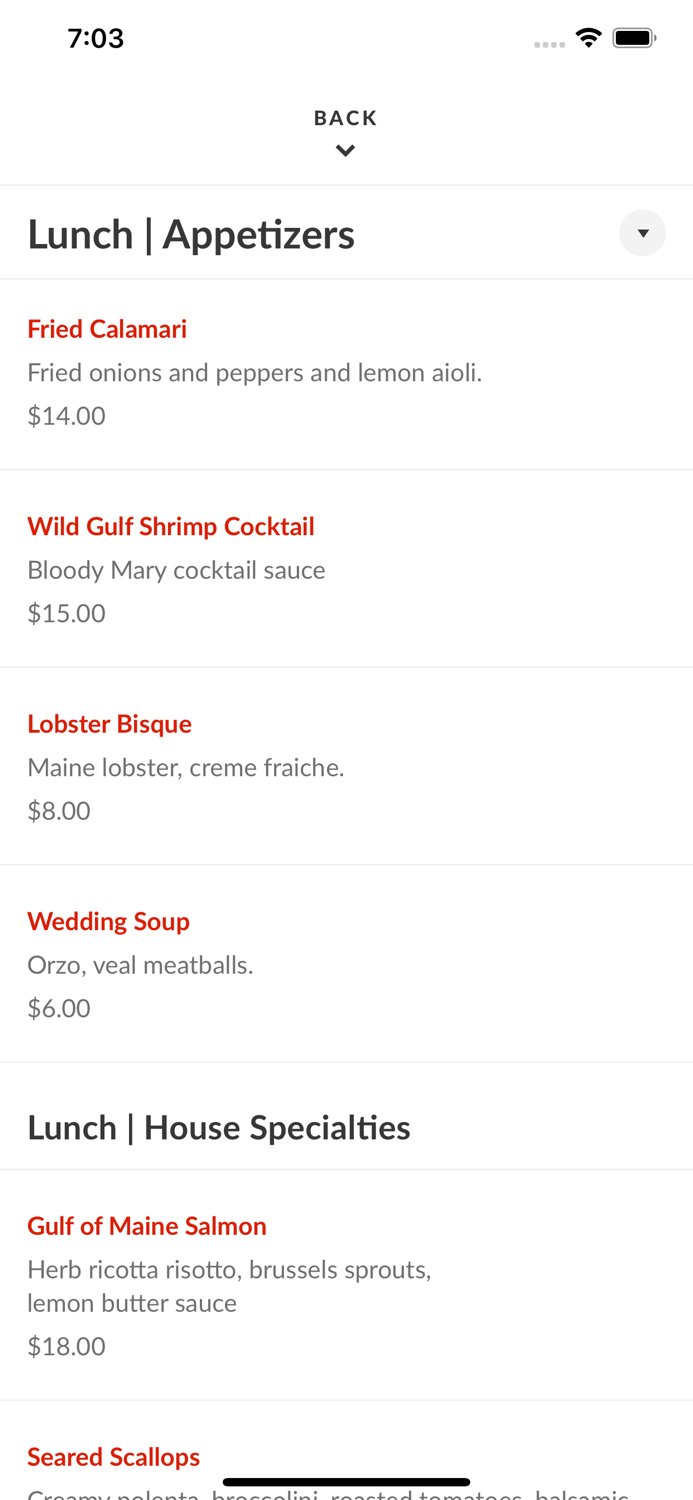Open the Fried Calamari menu item
Screen dimensions: 693x1500
[x=107, y=329]
